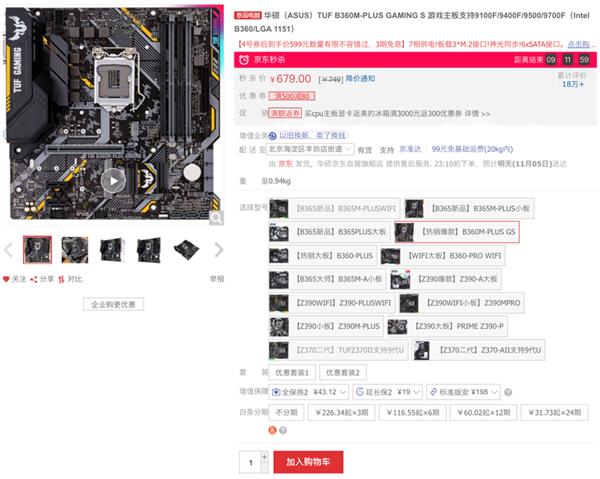Image resolution: width=600 pixels, height=479 pixels.
Task: Click the help question icon beside warranty options
Action: click(508, 393)
